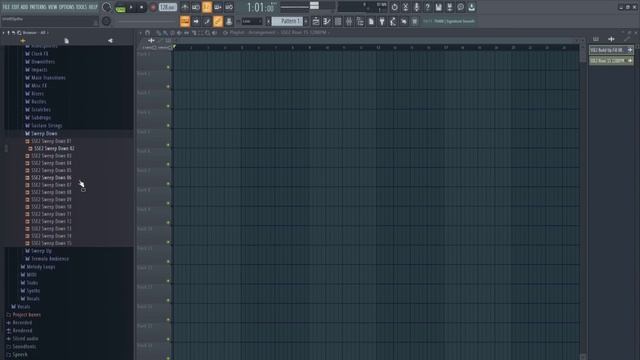Viewport: 640px width, 360px height.
Task: Click the highlighted download icon in top toolbar
Action: click(x=471, y=7)
